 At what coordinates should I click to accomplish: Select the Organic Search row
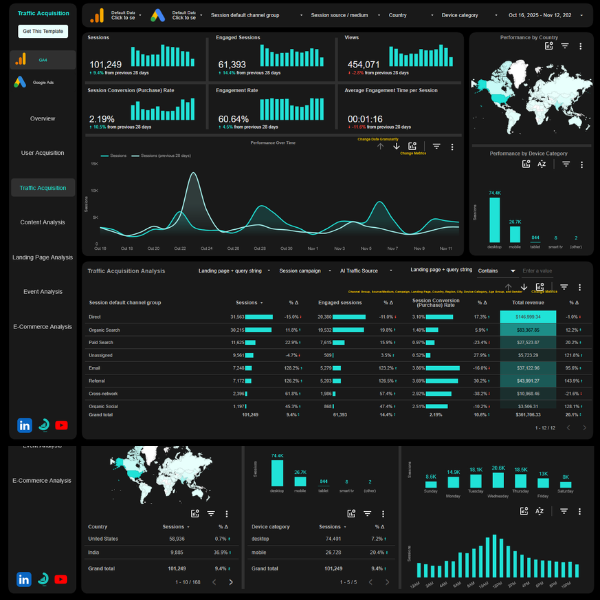pyautogui.click(x=338, y=330)
